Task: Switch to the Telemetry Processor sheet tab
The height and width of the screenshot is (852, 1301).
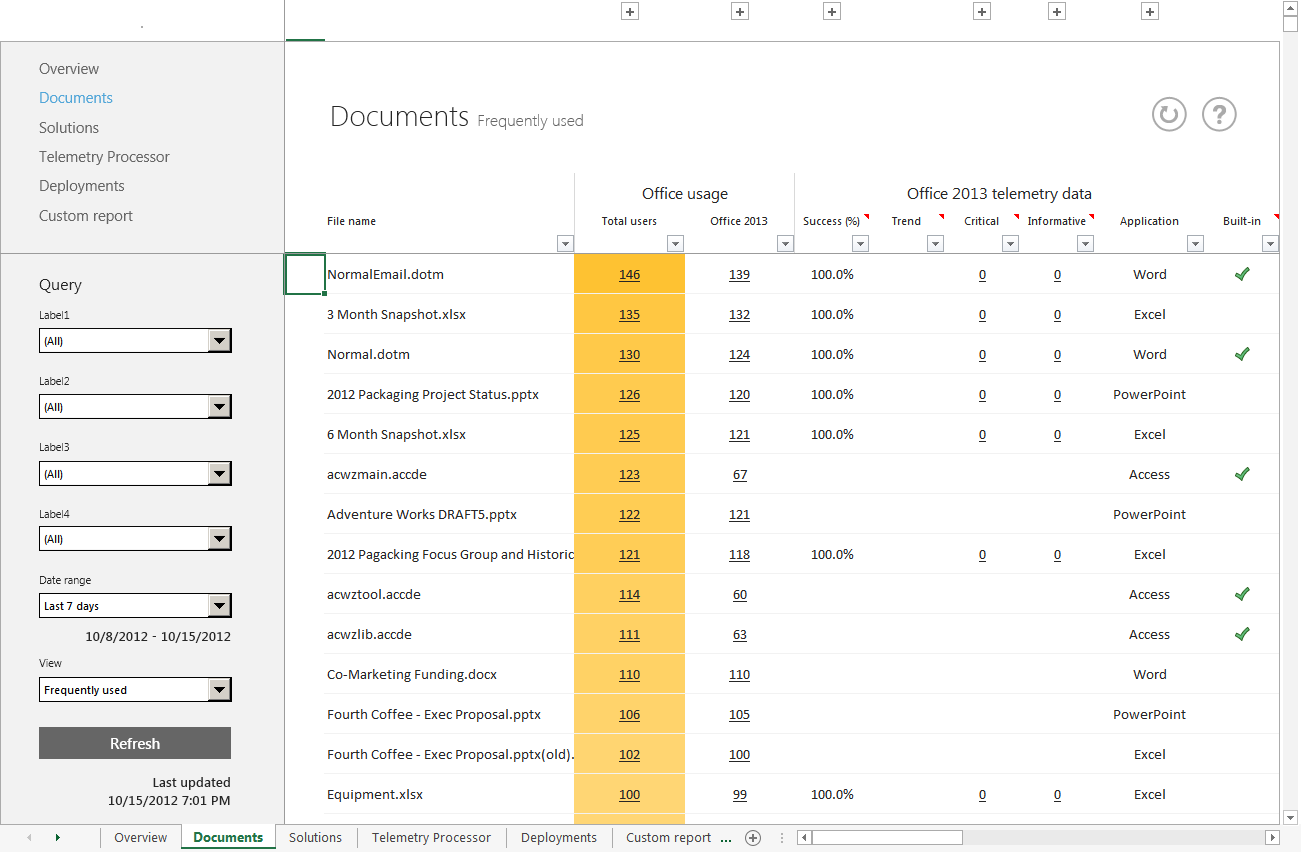Action: pos(431,838)
